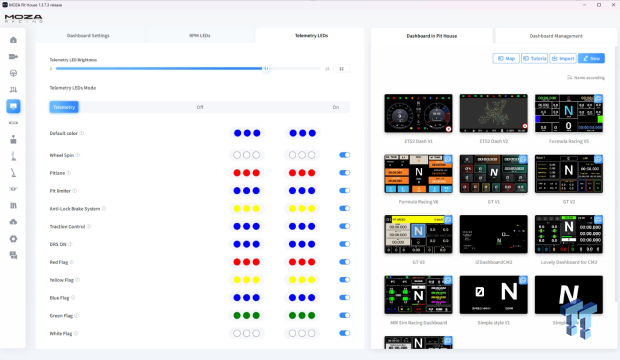620x360 pixels.
Task: Disable the Red Flag switch
Action: (344, 262)
